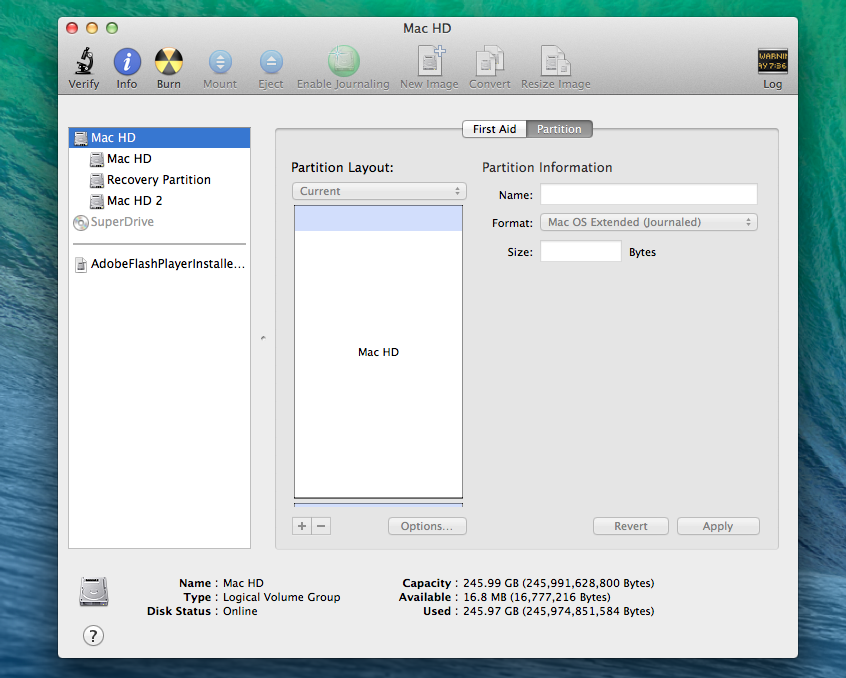Click the Resize Image toolbar icon

[555, 60]
